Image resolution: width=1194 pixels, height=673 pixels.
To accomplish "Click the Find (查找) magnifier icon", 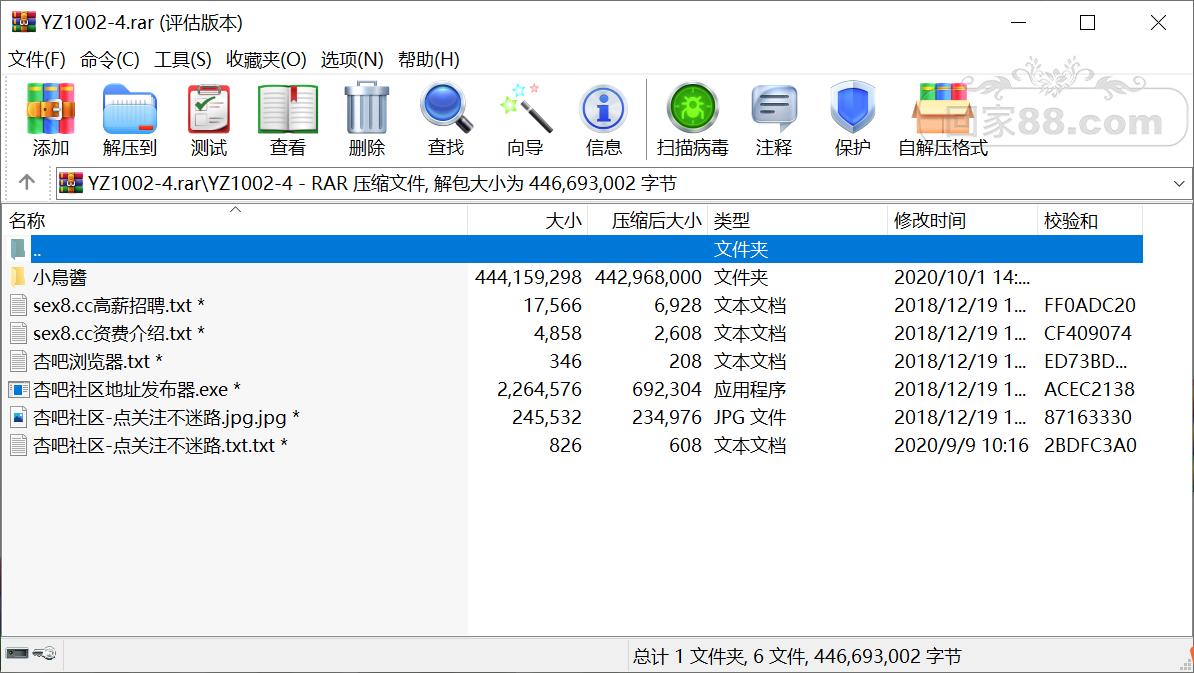I will coord(446,108).
